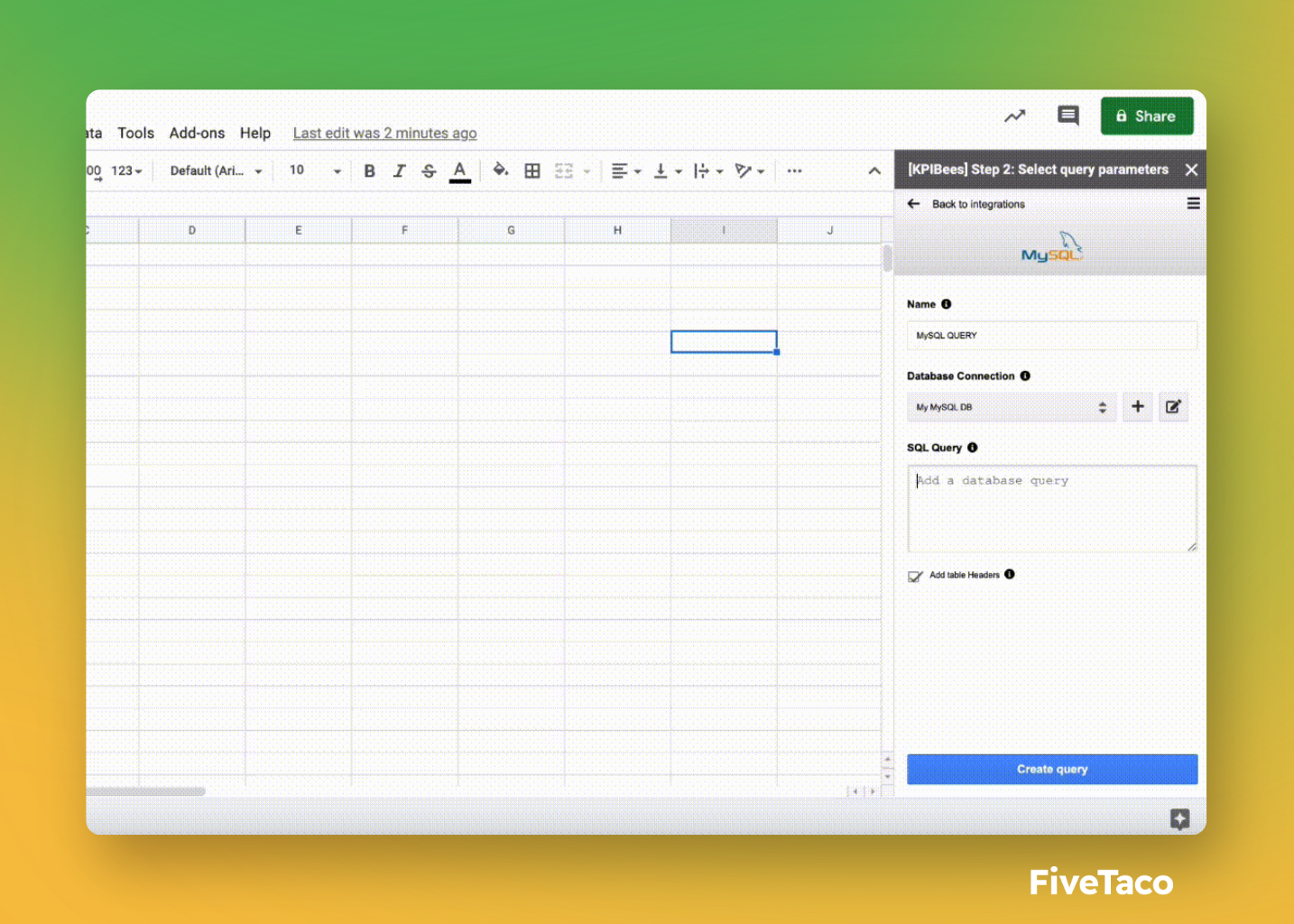1294x924 pixels.
Task: Toggle bold formatting in toolbar
Action: coord(369,171)
